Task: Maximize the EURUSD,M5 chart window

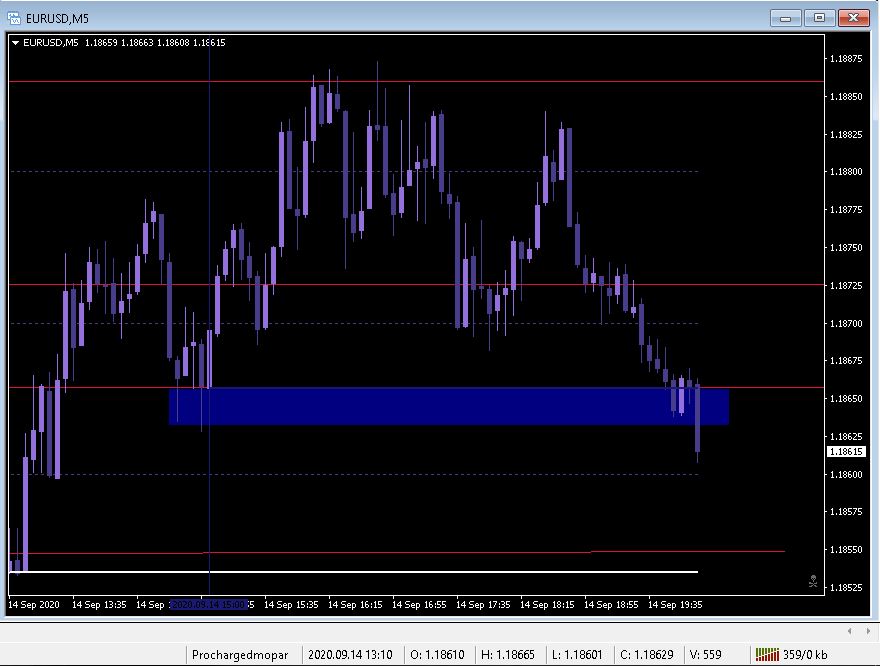Action: point(819,19)
